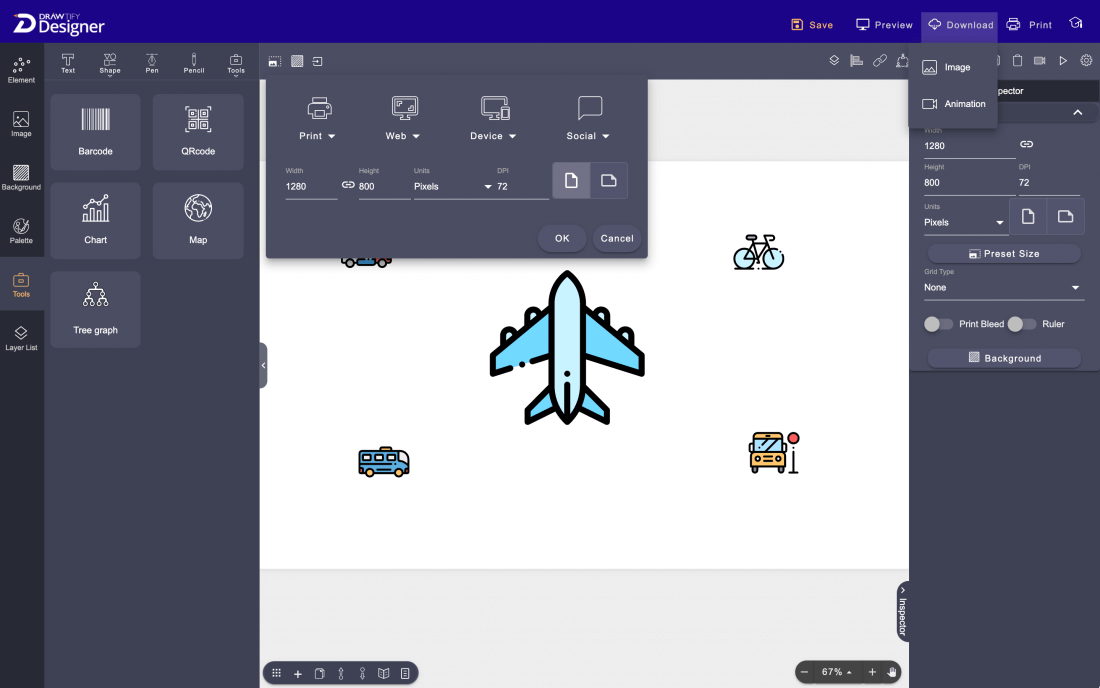This screenshot has width=1100, height=688.
Task: Open Grid Type dropdown in inspector
Action: pos(1002,288)
